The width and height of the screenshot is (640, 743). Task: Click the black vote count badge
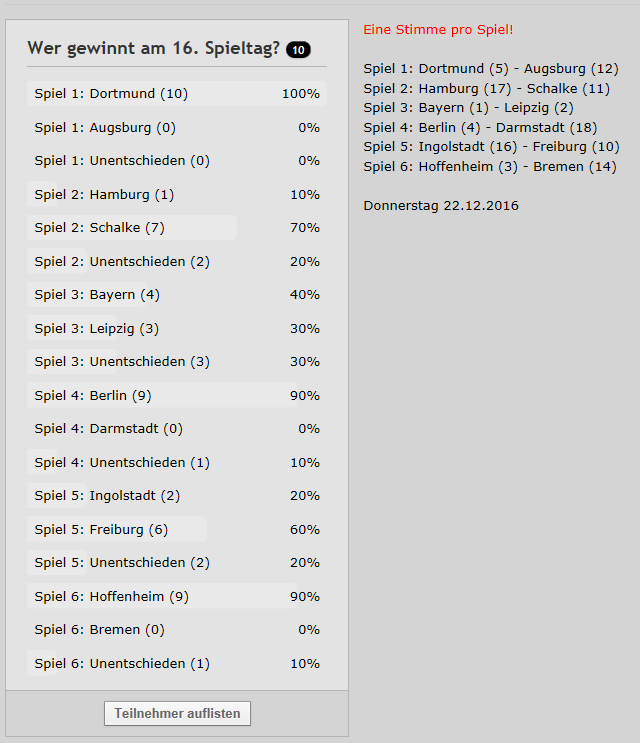(298, 49)
